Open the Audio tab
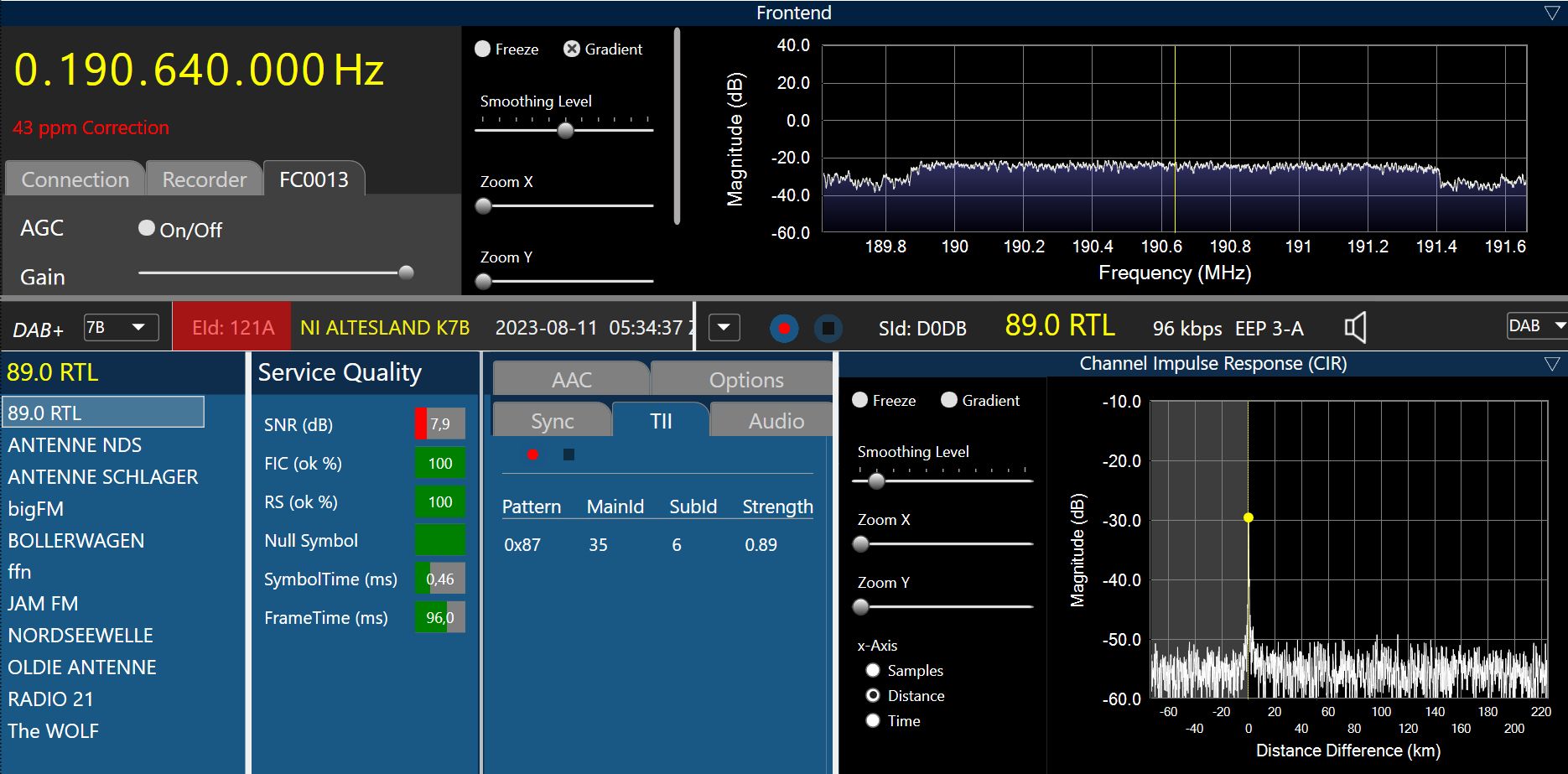Viewport: 1568px width, 774px height. click(776, 421)
